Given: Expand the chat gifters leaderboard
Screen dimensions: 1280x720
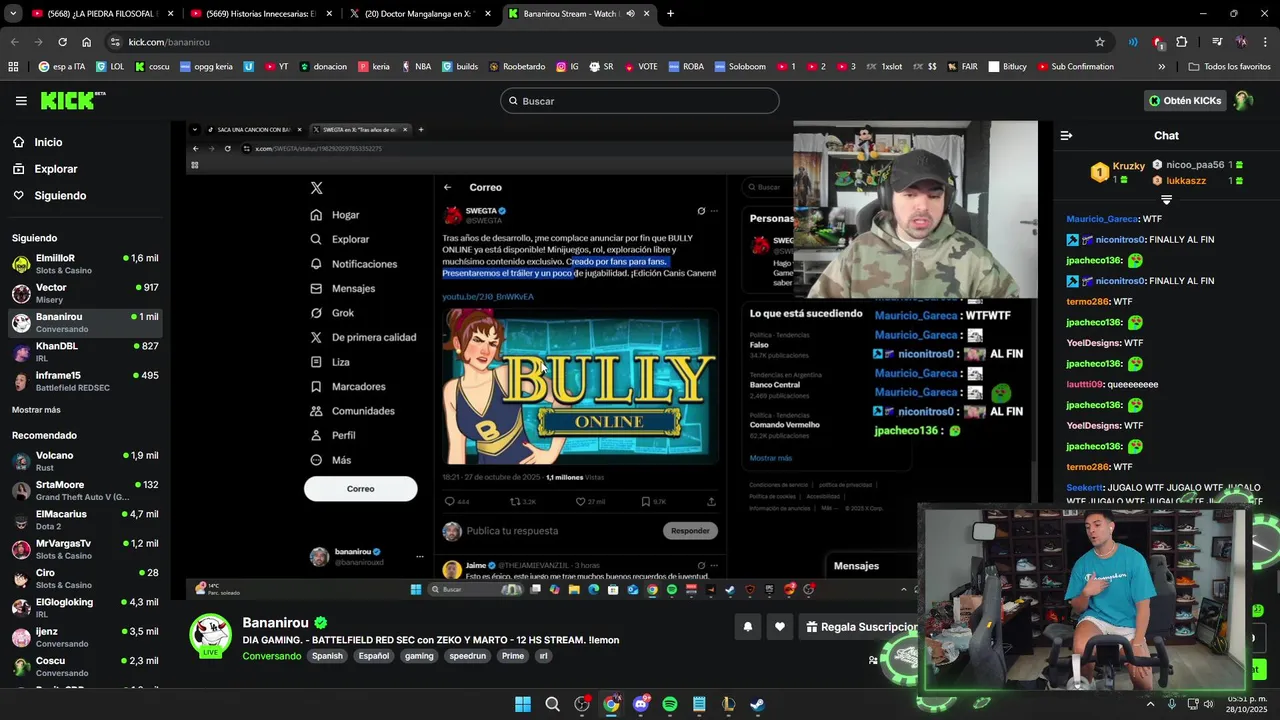Looking at the screenshot, I should pyautogui.click(x=1166, y=200).
